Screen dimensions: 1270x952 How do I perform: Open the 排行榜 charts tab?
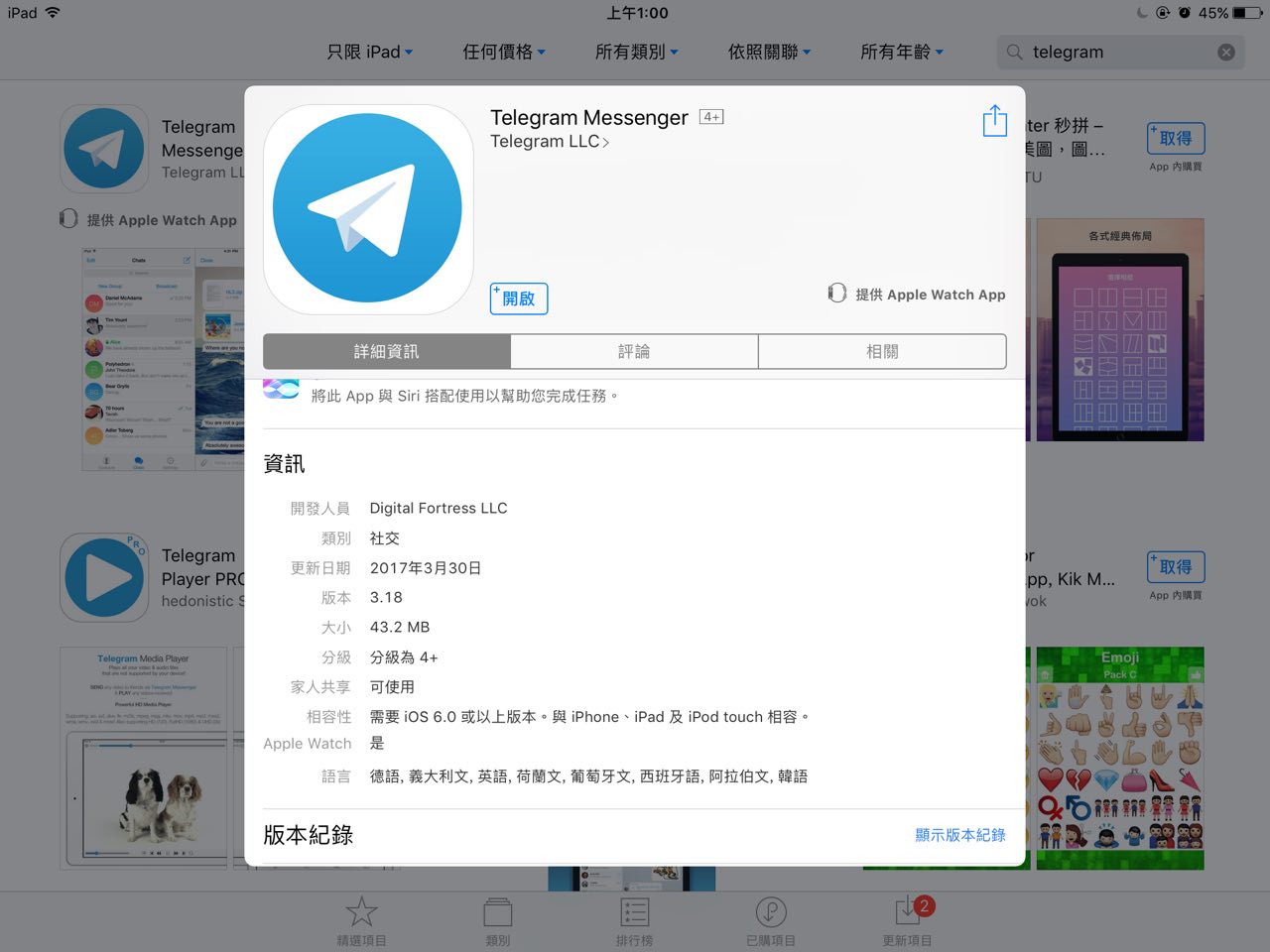(634, 921)
